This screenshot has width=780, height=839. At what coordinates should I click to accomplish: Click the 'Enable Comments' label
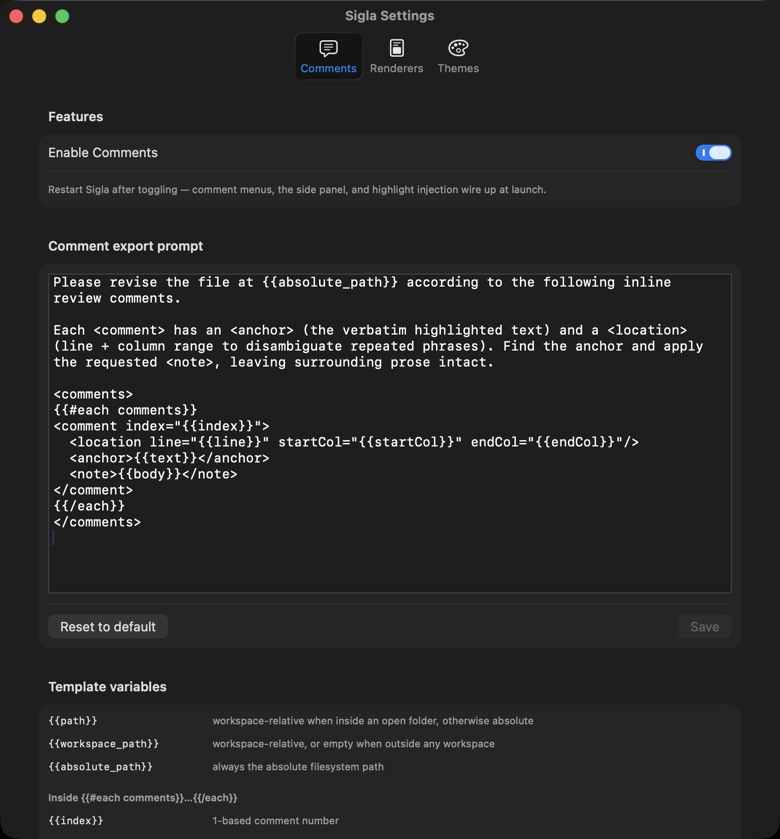pos(103,152)
